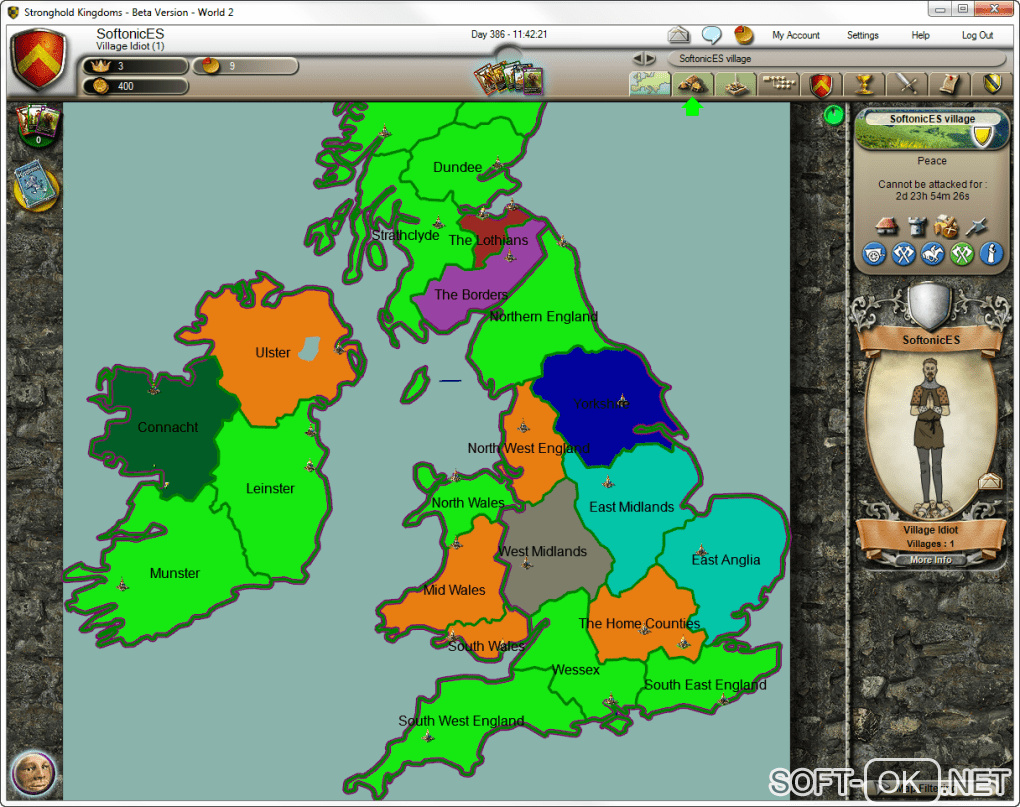This screenshot has width=1020, height=807.
Task: Open the Help link
Action: [x=920, y=35]
